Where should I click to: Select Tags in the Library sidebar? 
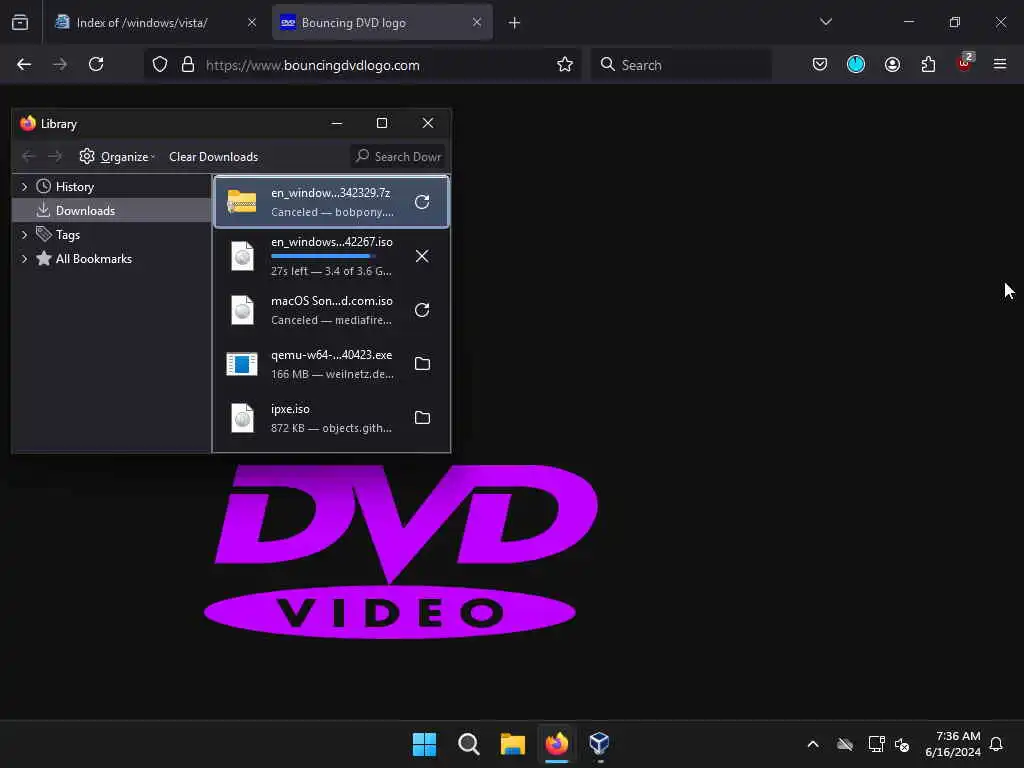tap(67, 234)
